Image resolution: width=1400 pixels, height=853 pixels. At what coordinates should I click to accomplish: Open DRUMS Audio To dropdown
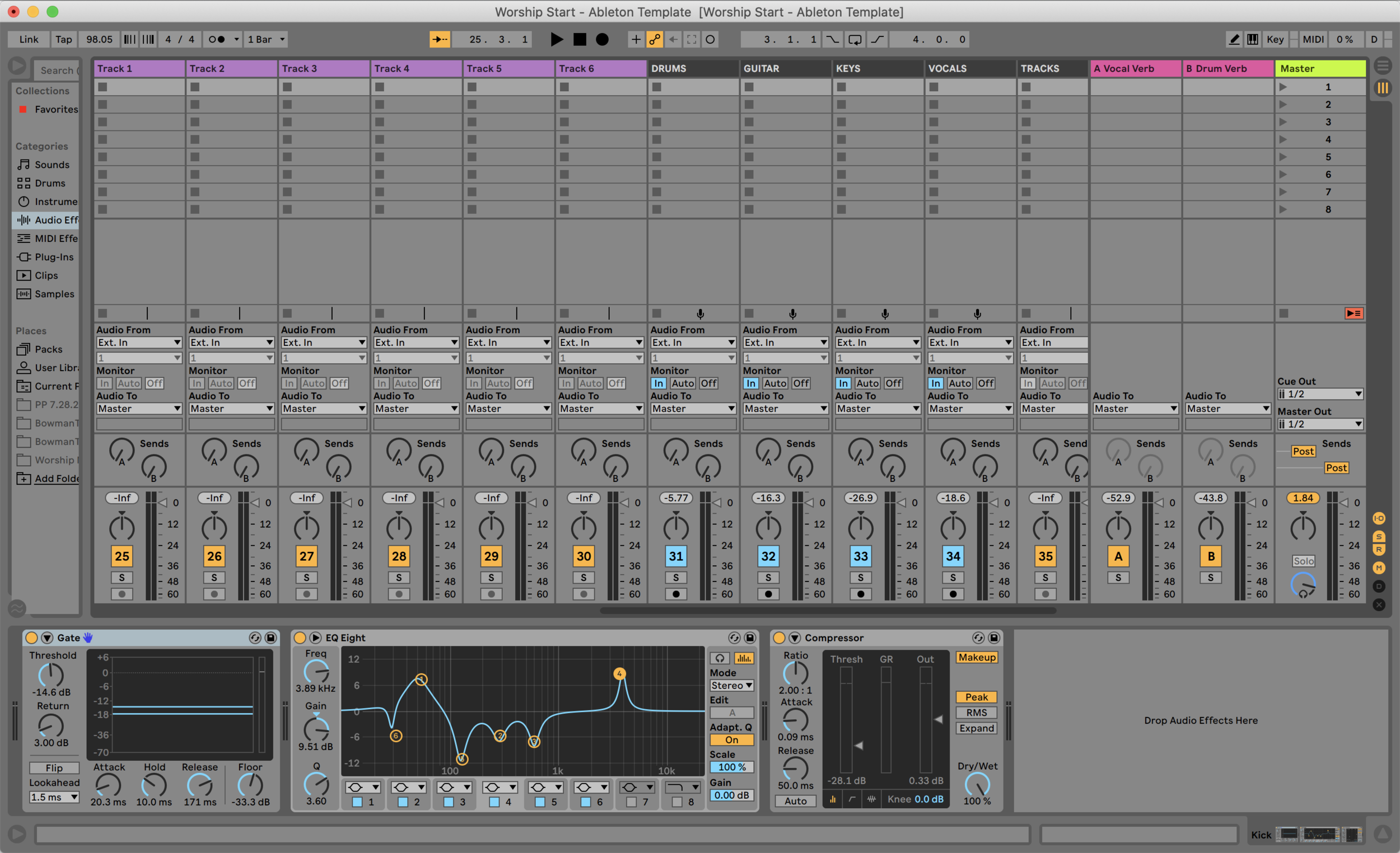(693, 409)
